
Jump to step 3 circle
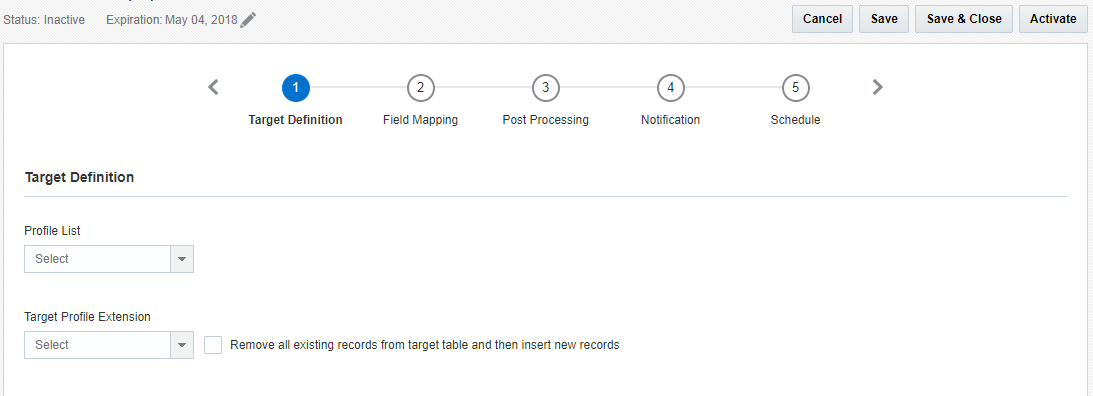pos(546,87)
